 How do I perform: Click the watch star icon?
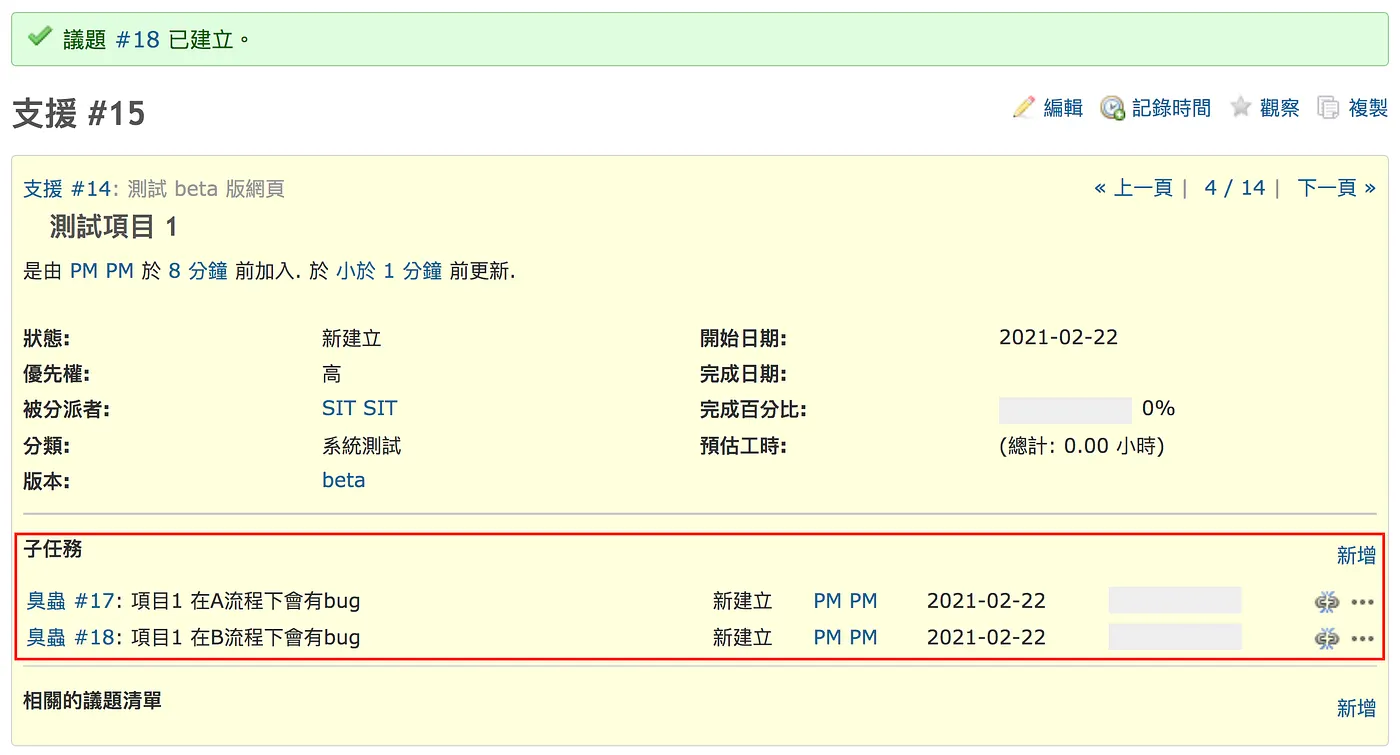tap(1241, 107)
